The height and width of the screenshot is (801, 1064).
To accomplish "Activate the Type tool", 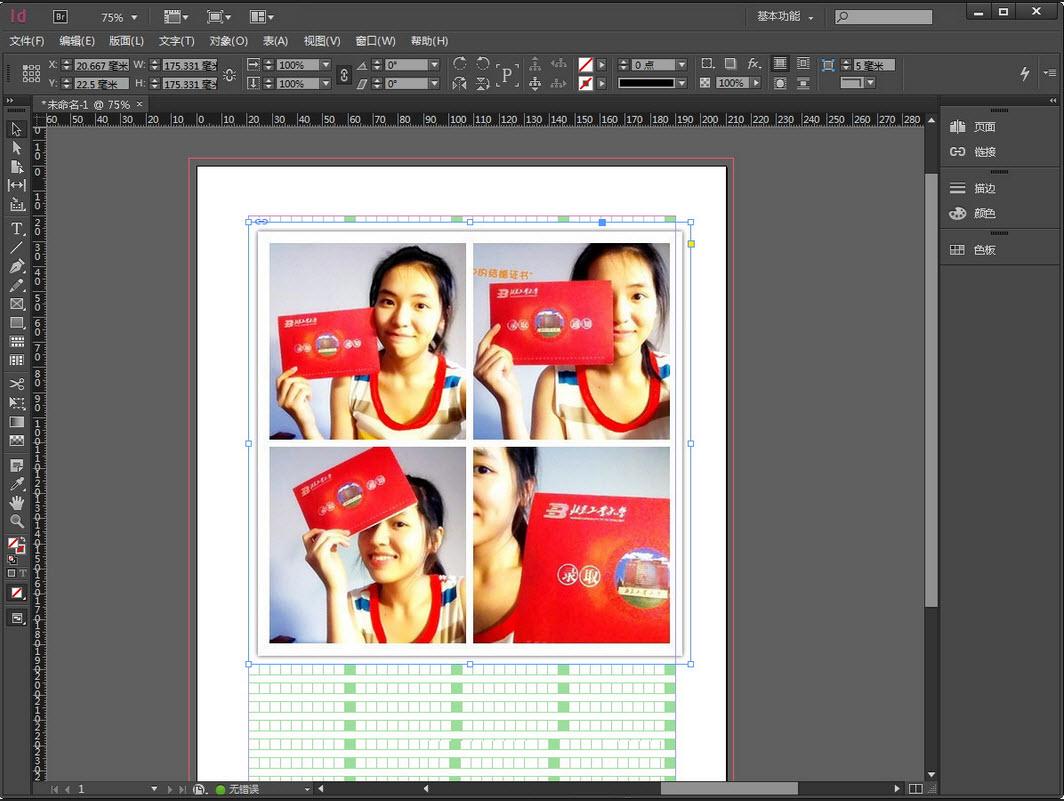I will tap(16, 228).
